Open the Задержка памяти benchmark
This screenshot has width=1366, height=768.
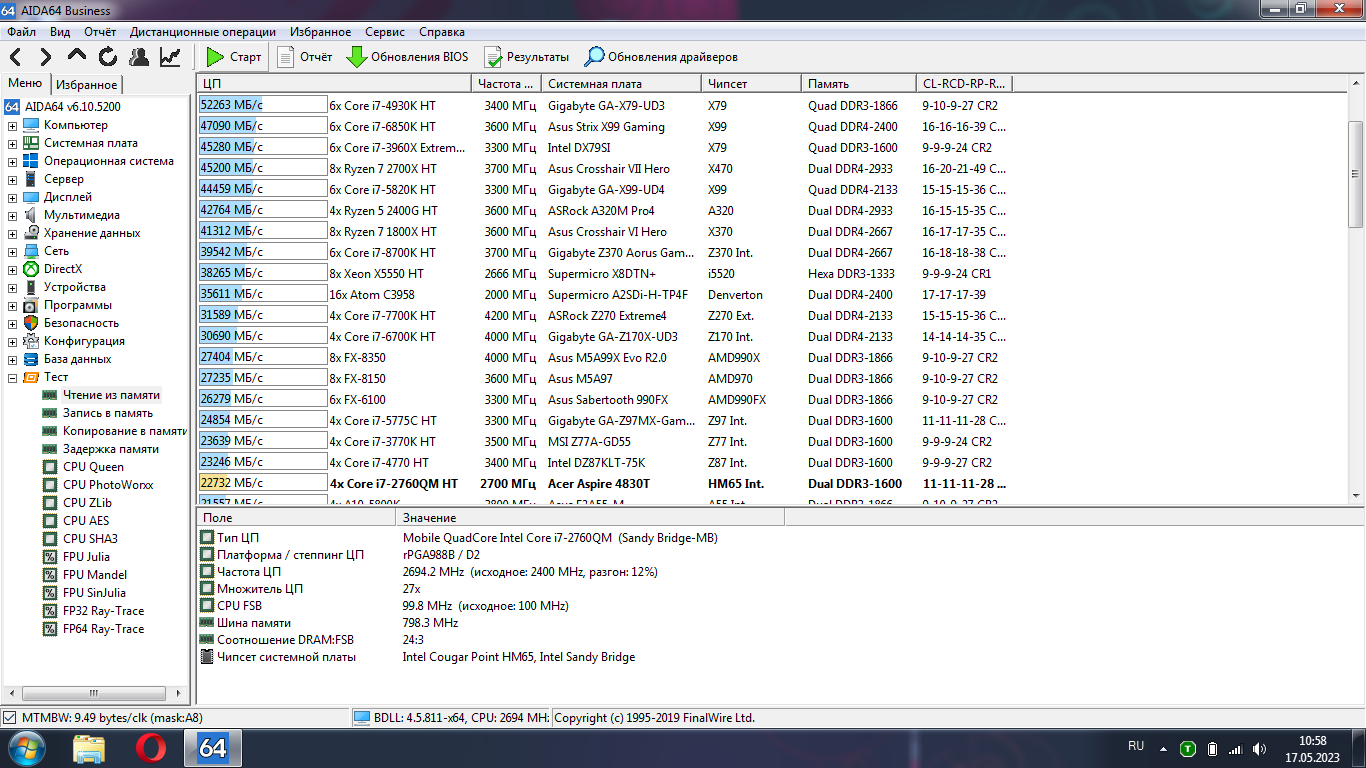(x=111, y=449)
